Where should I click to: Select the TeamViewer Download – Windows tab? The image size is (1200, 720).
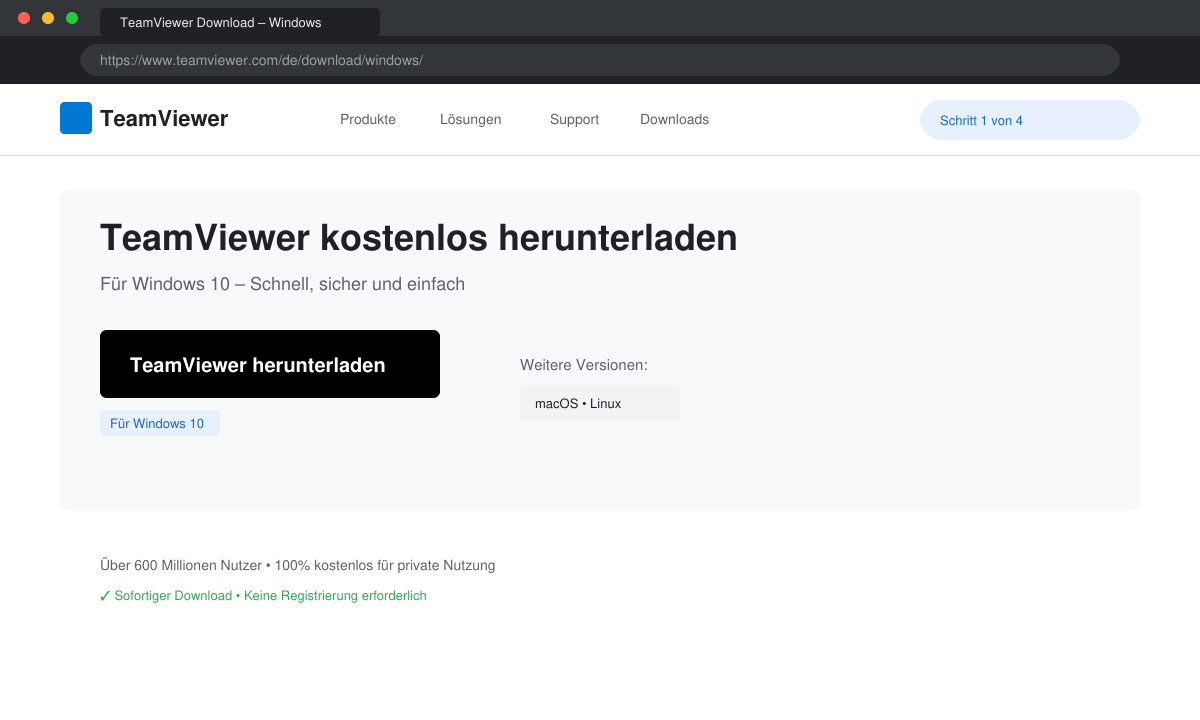point(240,22)
